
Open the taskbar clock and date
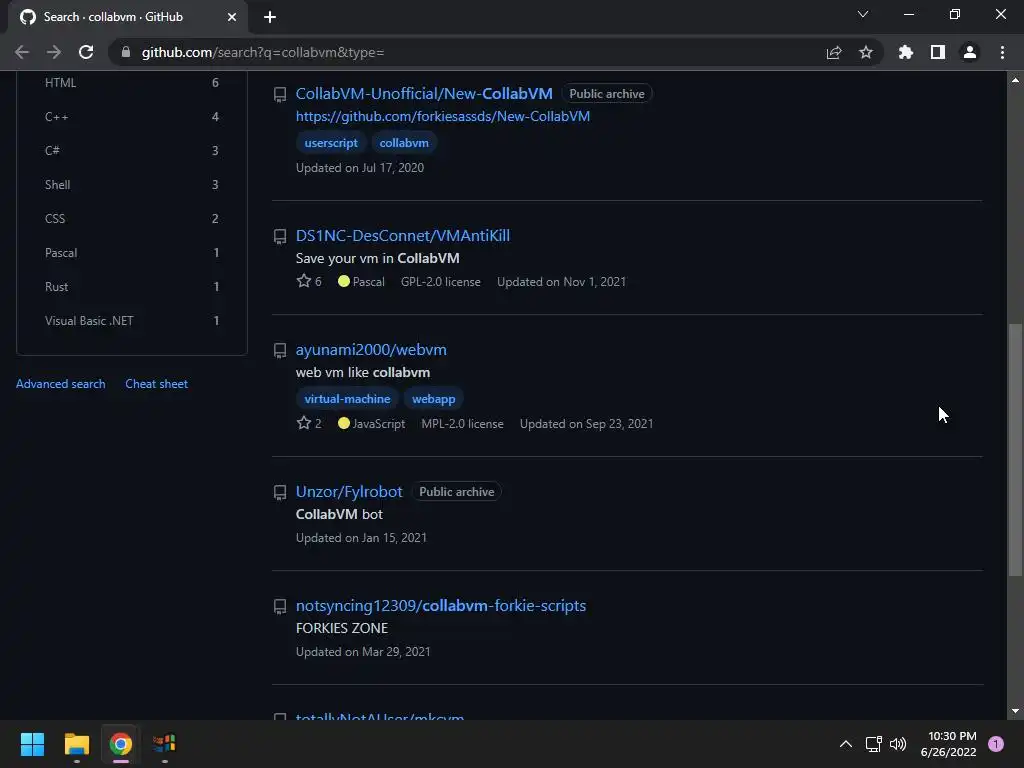click(948, 744)
